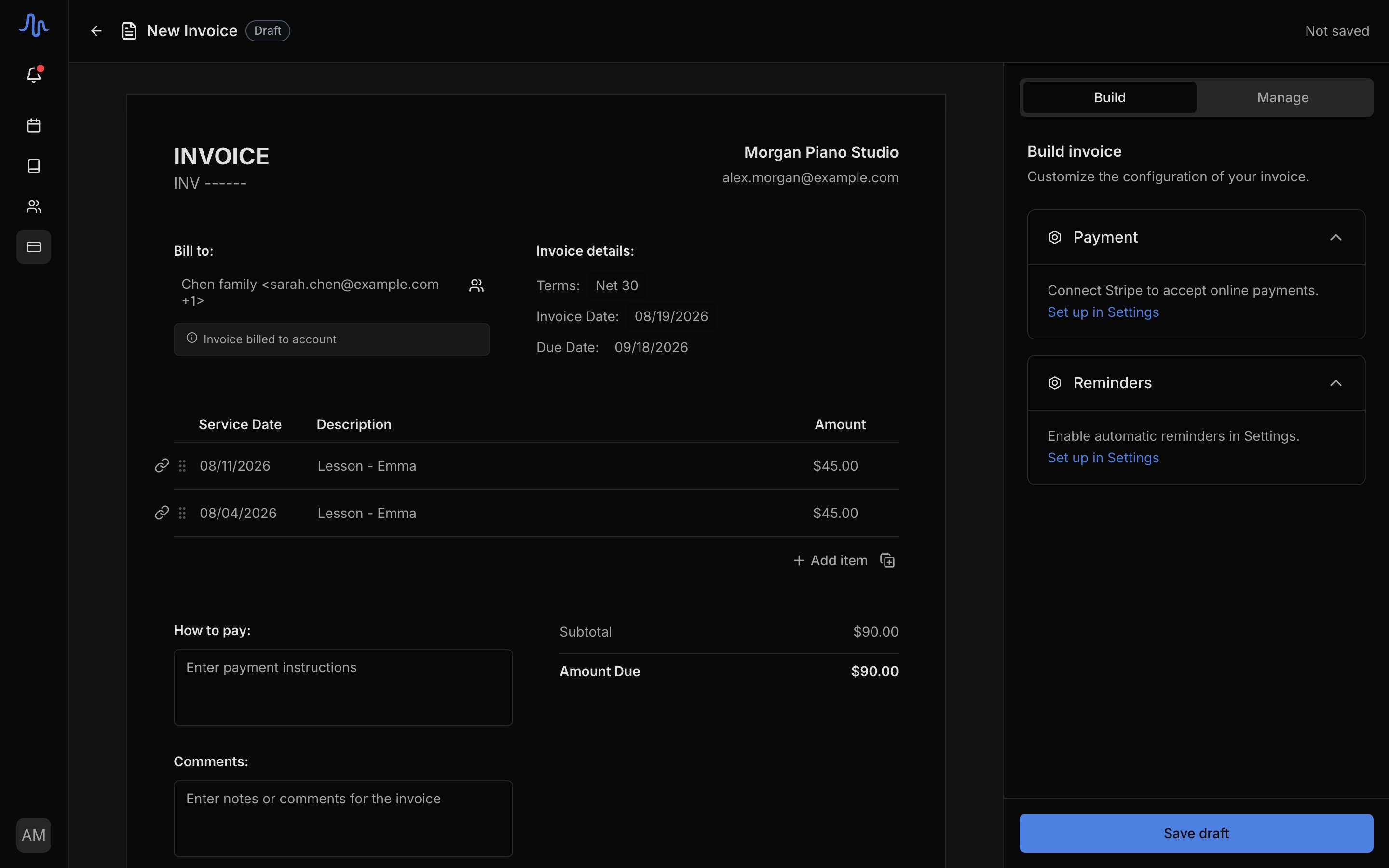Click the Subtotal $90.00 value

pyautogui.click(x=875, y=632)
